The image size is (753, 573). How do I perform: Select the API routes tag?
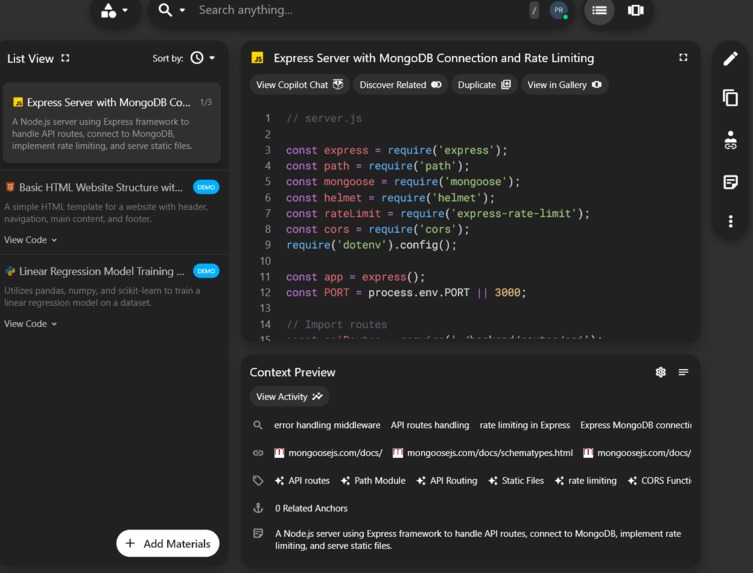tap(302, 481)
